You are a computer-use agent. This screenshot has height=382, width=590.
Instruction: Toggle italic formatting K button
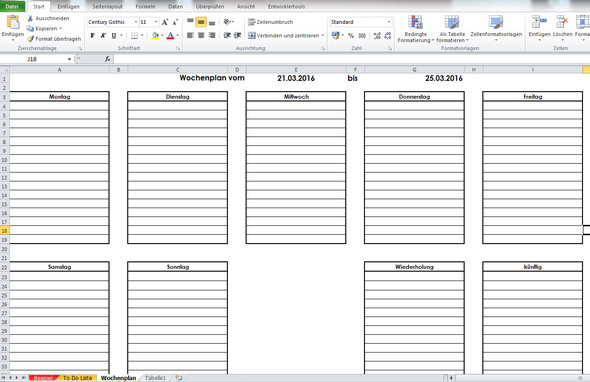[x=103, y=35]
